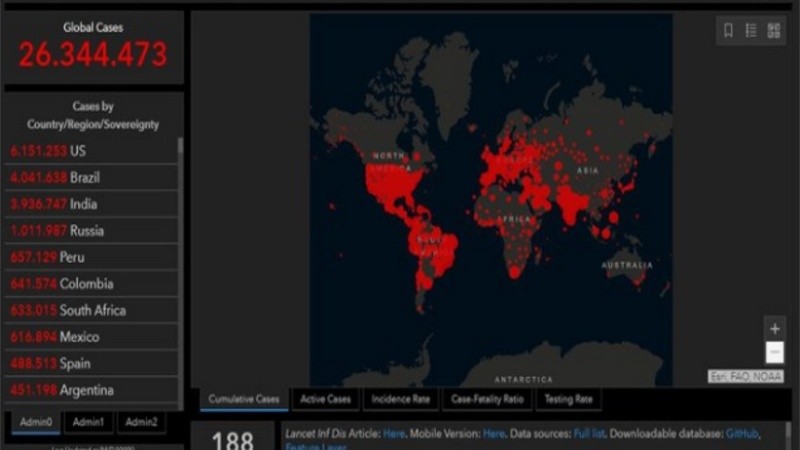Open the bookmarks icon on the map
The height and width of the screenshot is (450, 800).
(x=728, y=30)
